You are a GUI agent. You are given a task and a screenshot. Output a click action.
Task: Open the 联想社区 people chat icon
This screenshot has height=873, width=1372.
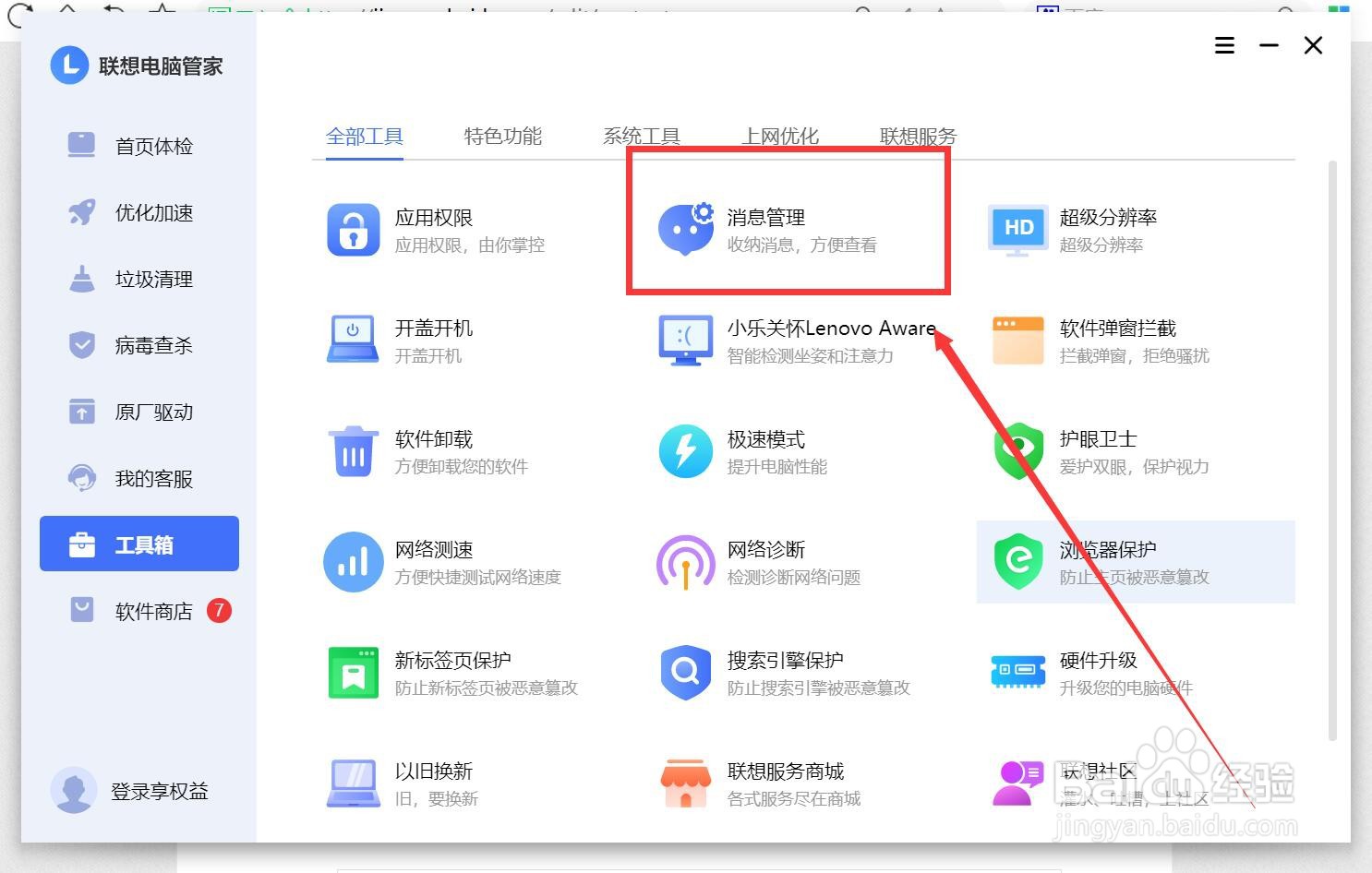1017,783
